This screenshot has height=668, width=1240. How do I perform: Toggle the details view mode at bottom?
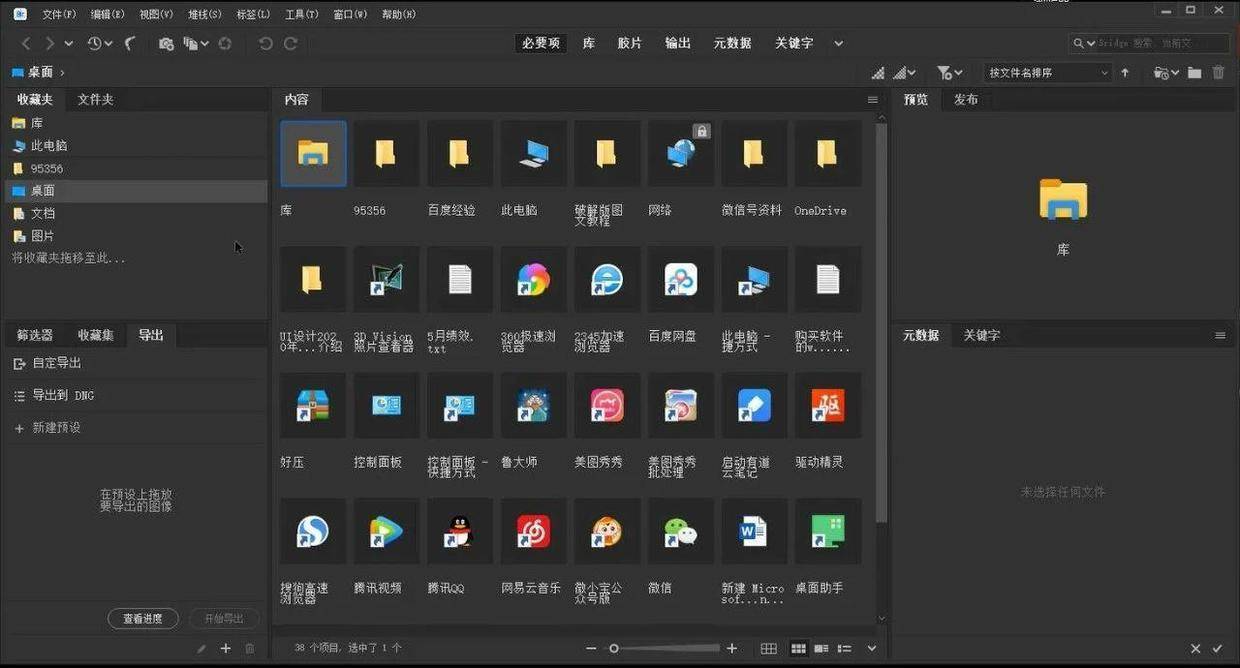click(x=821, y=648)
